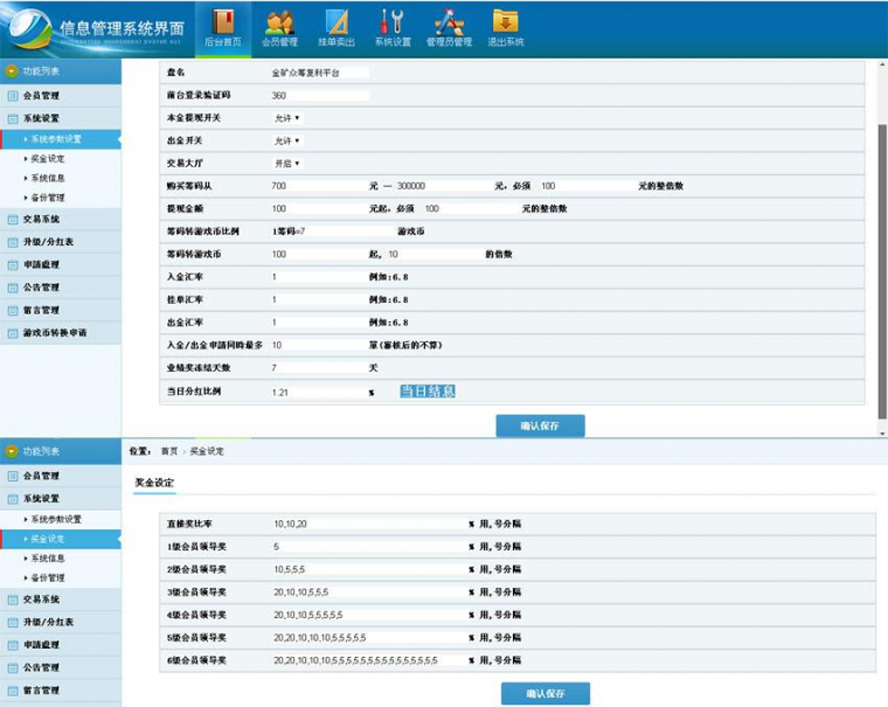
Task: Click the 公告管理 icon in lower sidebar
Action: pyautogui.click(x=13, y=667)
